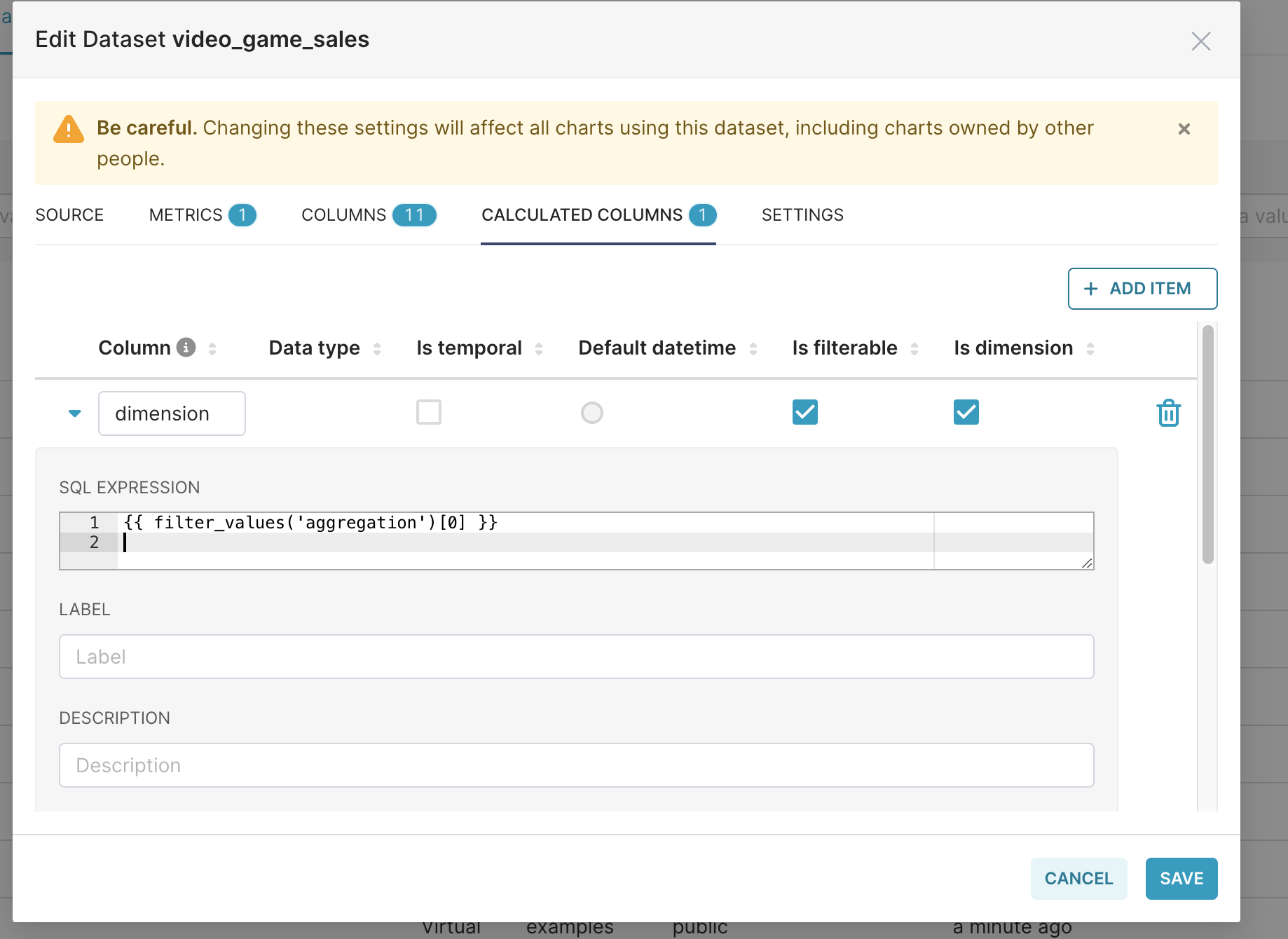Click the Data type header label
This screenshot has height=939, width=1288.
[315, 348]
